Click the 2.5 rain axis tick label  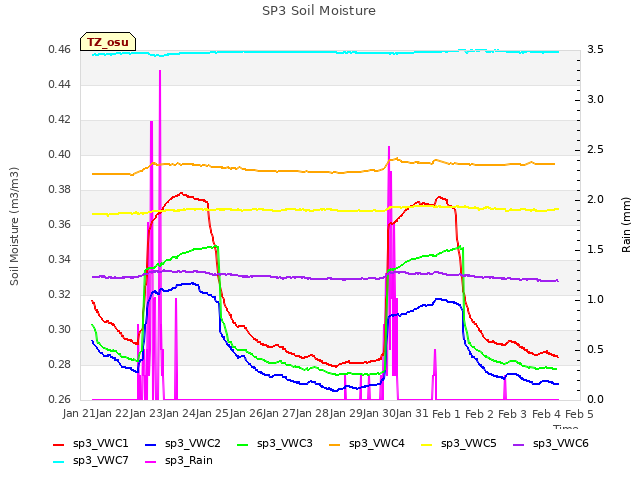click(x=596, y=150)
